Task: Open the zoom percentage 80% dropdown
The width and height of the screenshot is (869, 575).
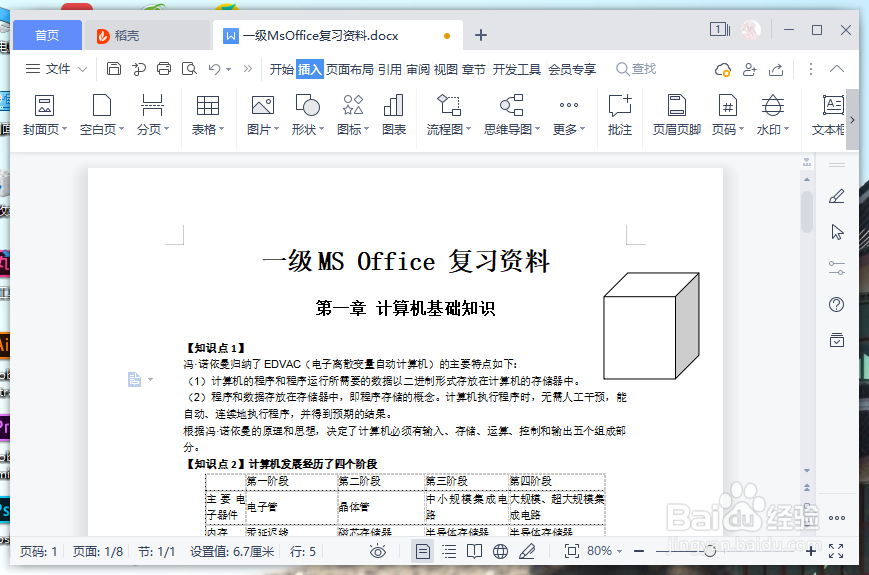Action: [x=605, y=551]
